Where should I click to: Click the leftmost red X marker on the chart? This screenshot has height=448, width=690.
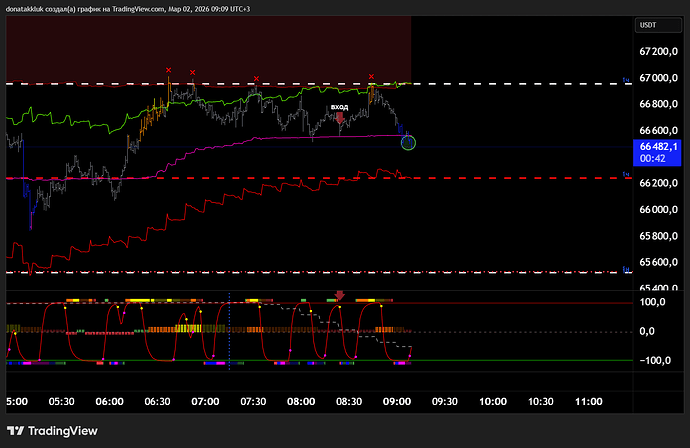pyautogui.click(x=168, y=71)
